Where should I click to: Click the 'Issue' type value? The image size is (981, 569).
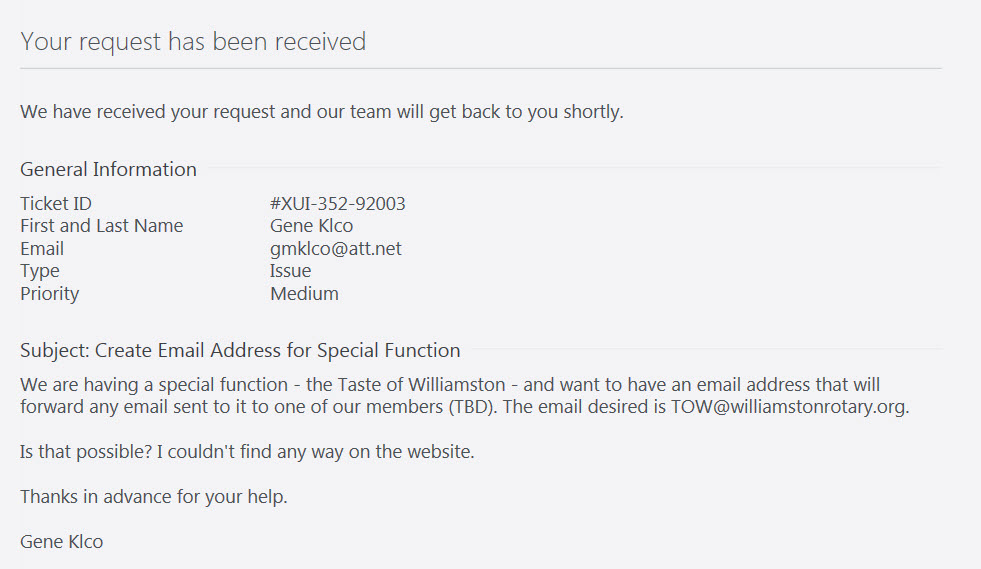290,271
